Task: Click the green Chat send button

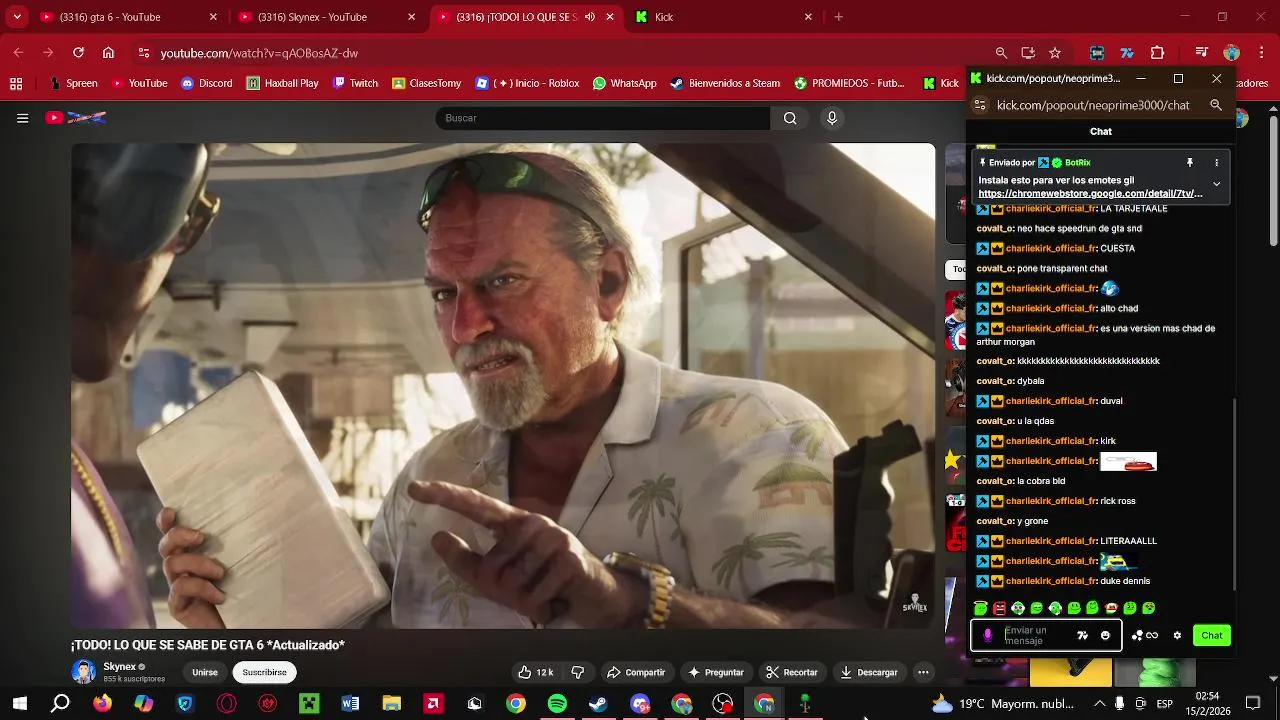Action: [1212, 635]
